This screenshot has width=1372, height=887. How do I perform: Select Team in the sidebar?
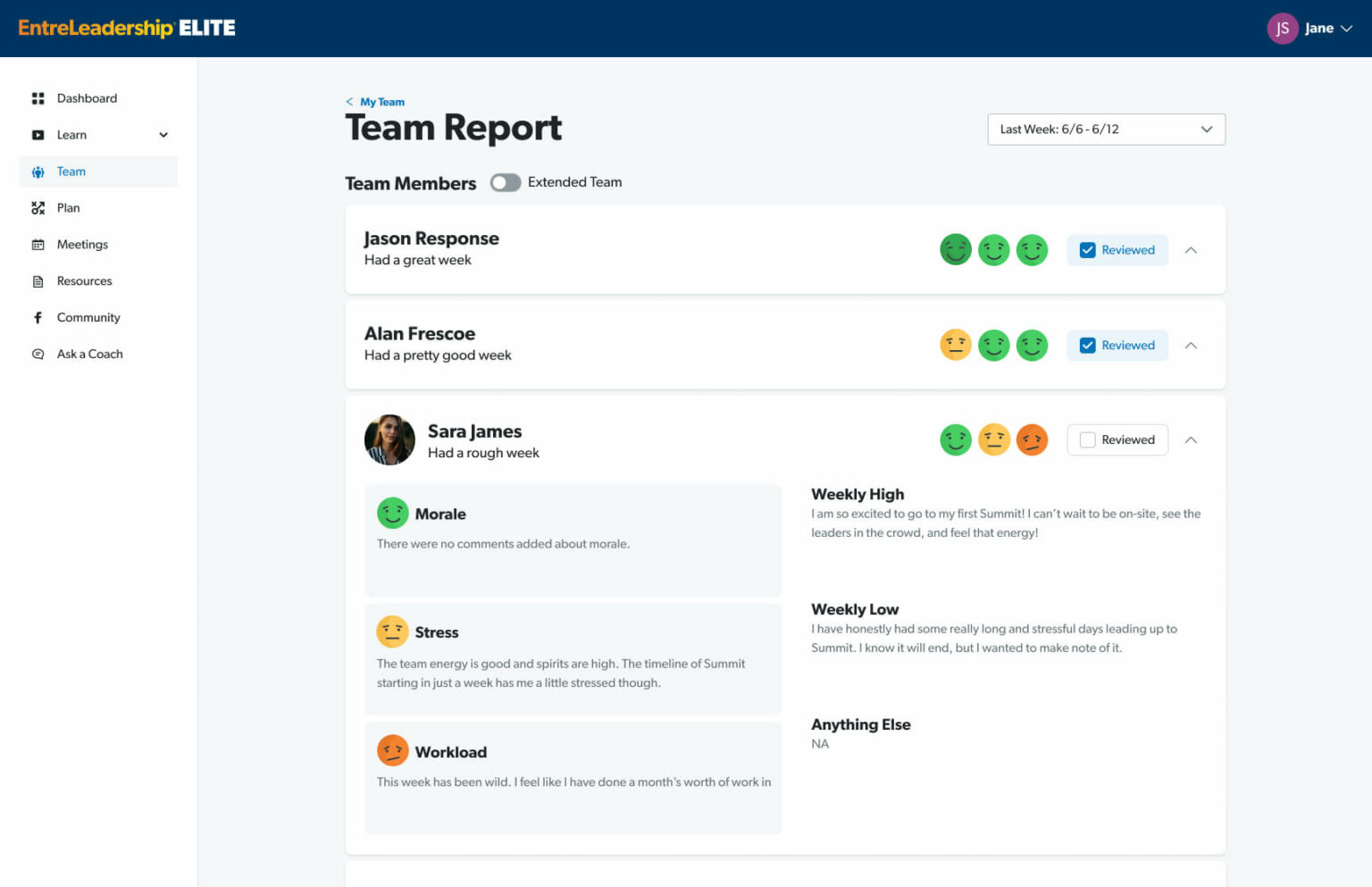98,172
